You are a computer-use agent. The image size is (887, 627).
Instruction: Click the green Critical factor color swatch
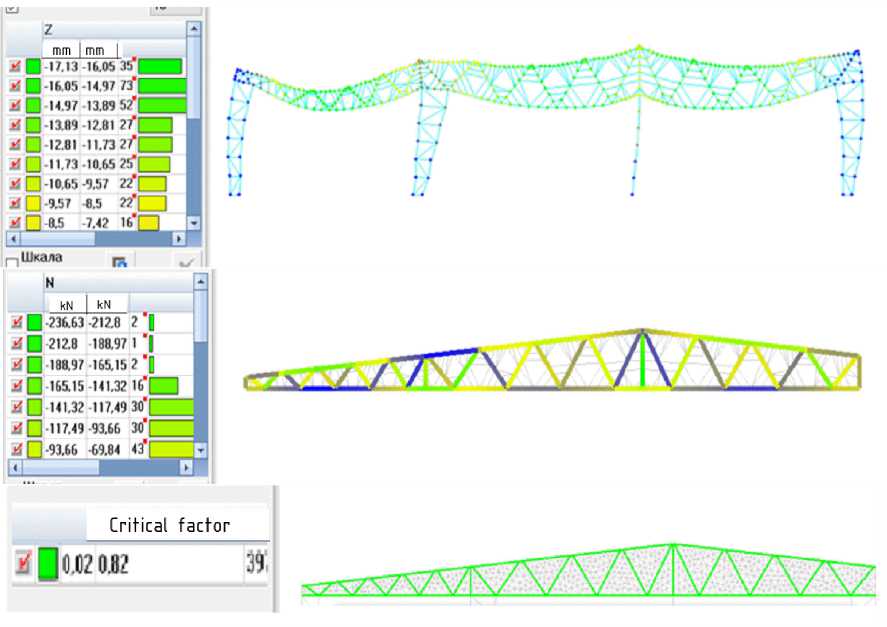[x=48, y=564]
